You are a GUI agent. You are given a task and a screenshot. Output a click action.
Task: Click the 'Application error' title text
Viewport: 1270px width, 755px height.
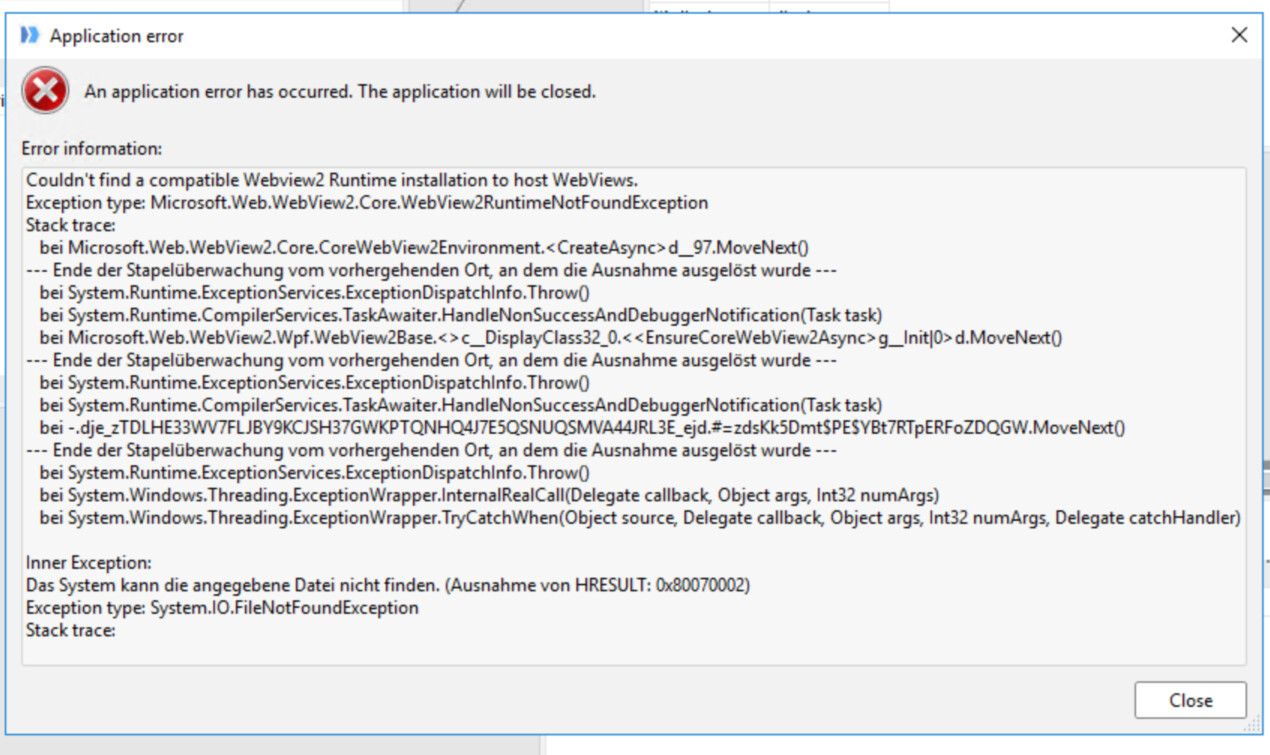point(117,36)
